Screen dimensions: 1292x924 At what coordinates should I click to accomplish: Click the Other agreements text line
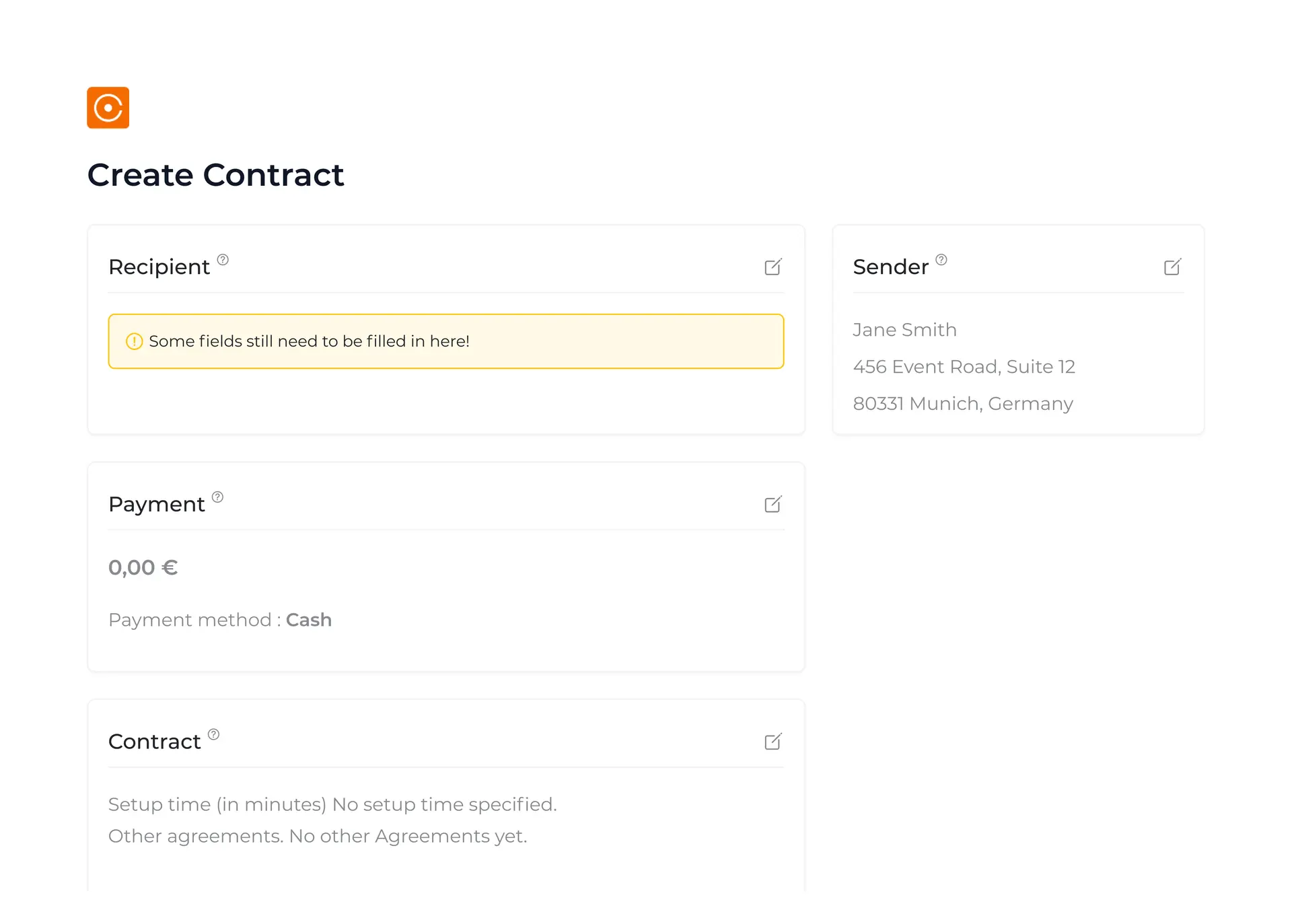[x=317, y=836]
